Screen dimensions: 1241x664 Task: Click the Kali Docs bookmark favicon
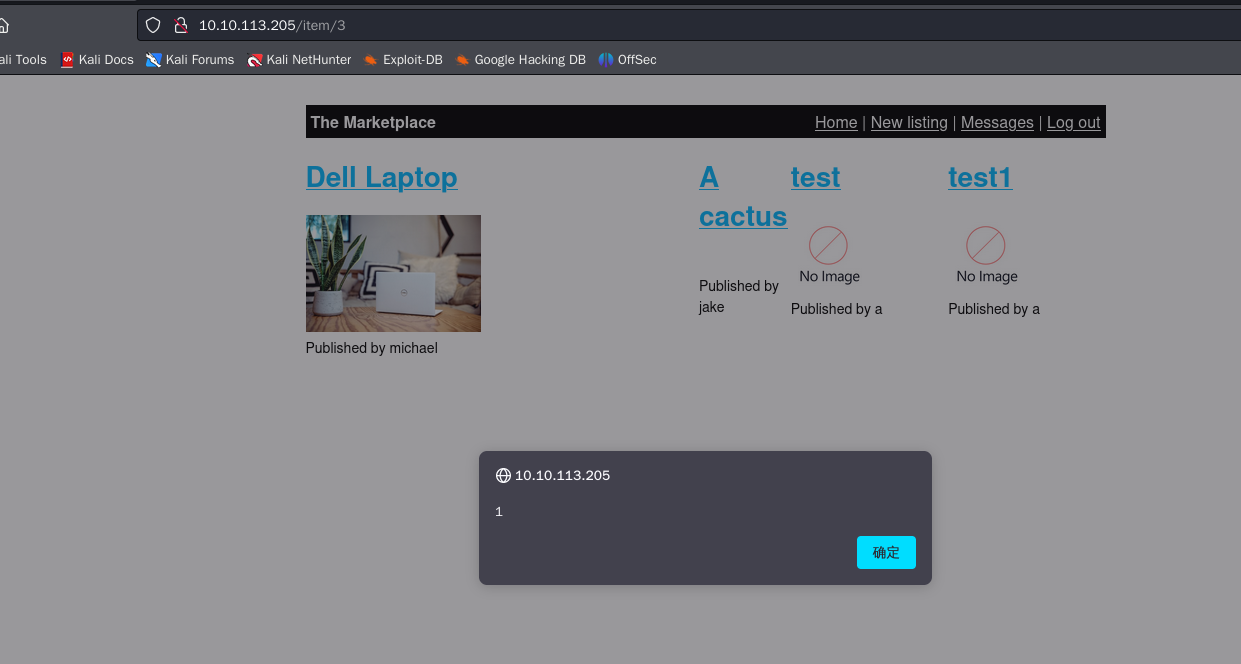(x=67, y=60)
